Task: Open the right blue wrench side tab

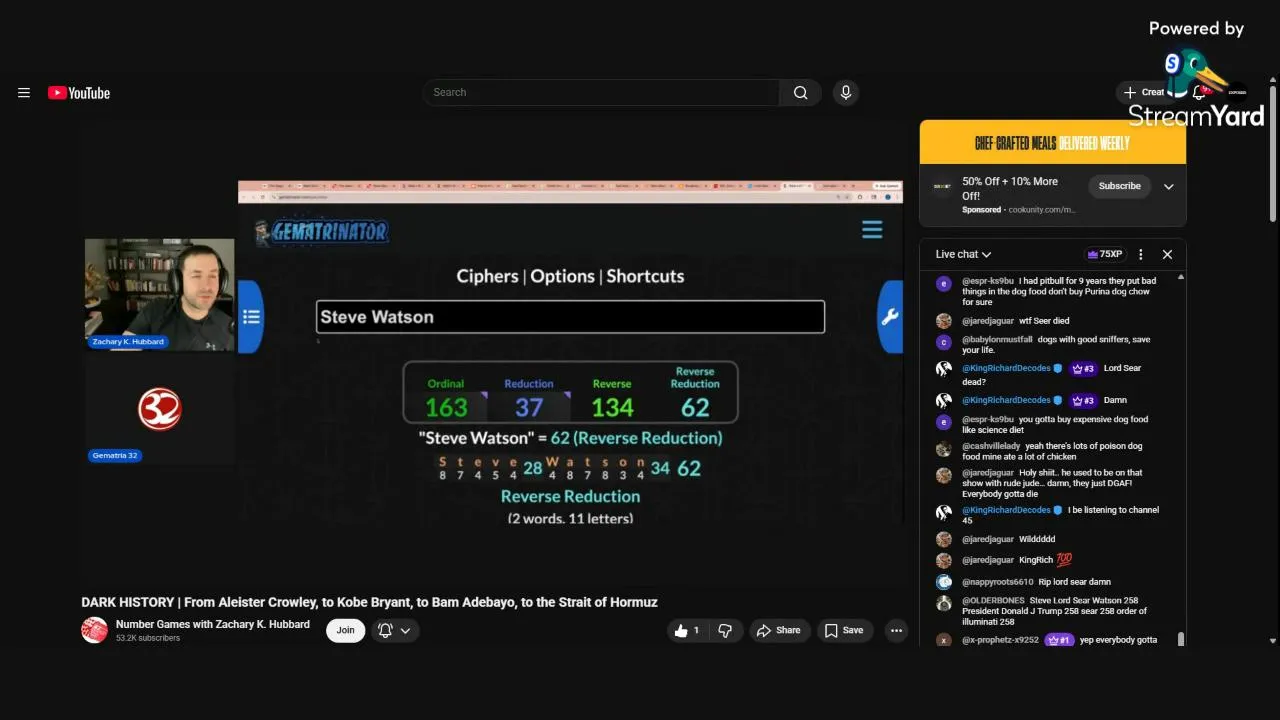Action: tap(889, 317)
